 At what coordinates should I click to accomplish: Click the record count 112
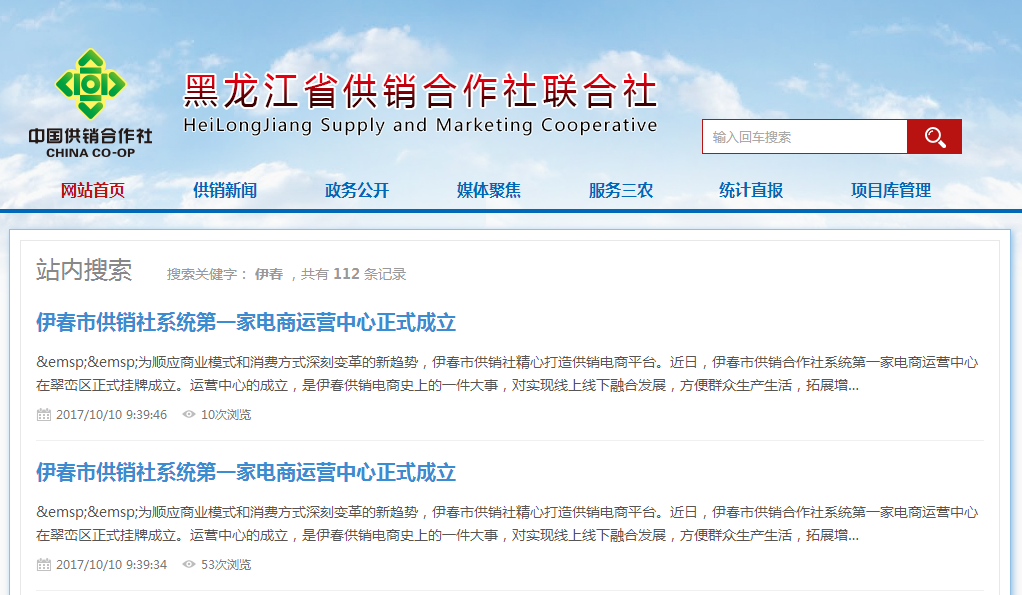coord(346,274)
